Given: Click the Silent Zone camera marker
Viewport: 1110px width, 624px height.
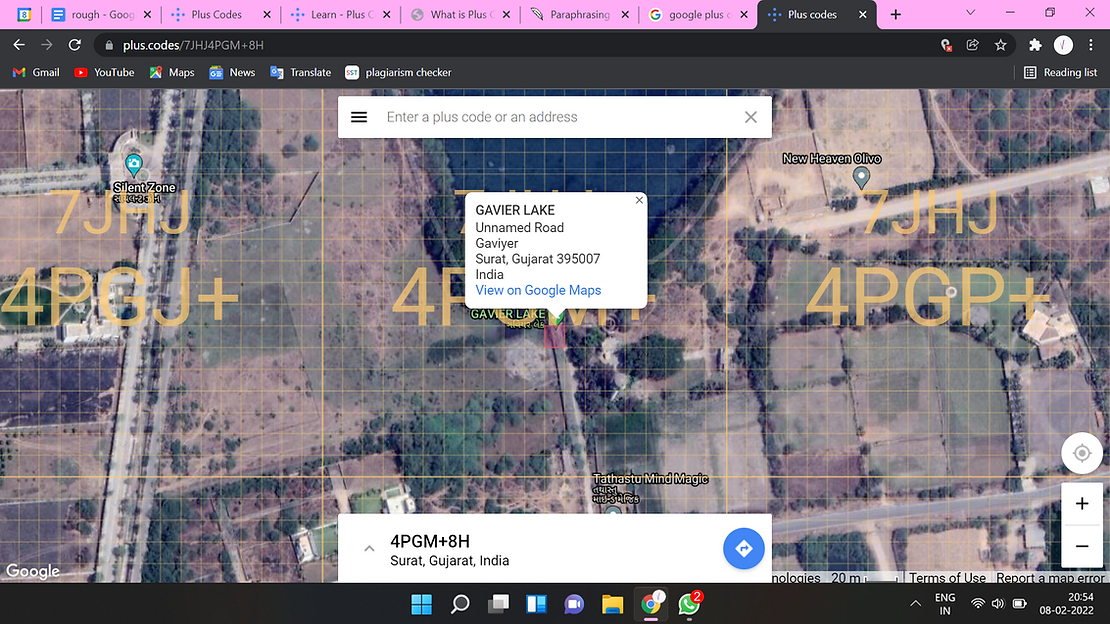Looking at the screenshot, I should 133,165.
